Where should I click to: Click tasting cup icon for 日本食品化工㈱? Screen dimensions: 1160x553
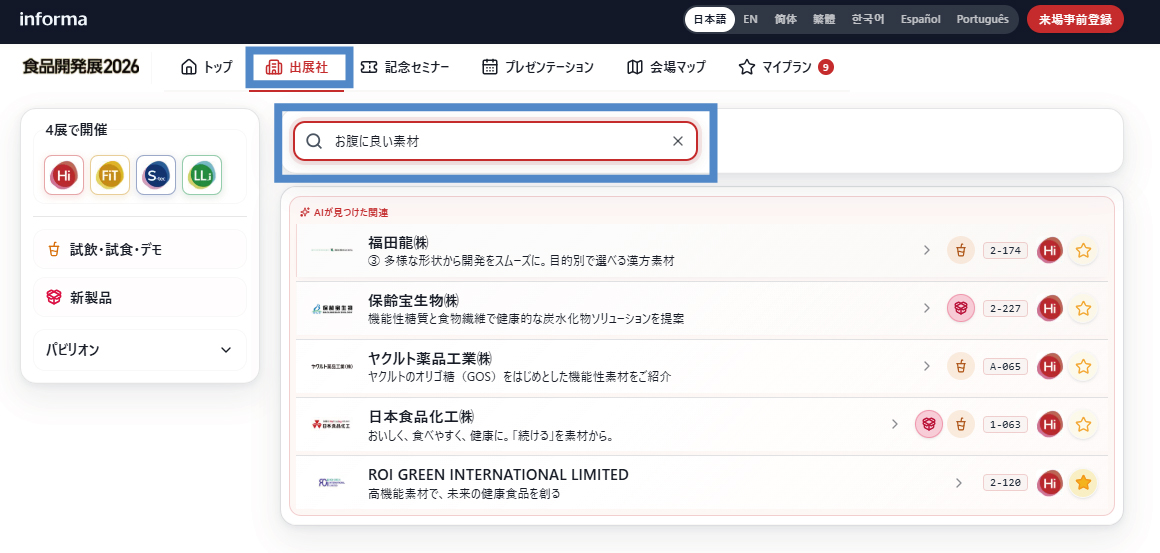click(x=960, y=424)
